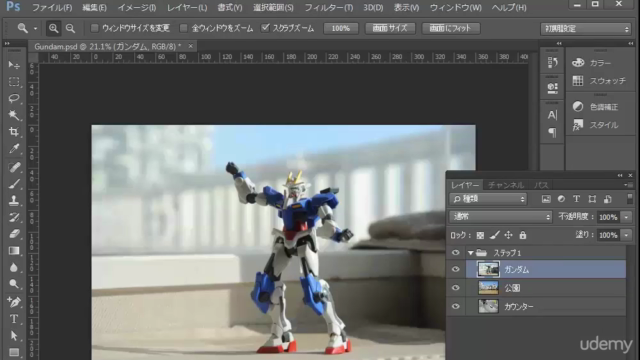Expand the collapsed tools panel arrows
This screenshot has width=640, height=360.
coord(7,43)
